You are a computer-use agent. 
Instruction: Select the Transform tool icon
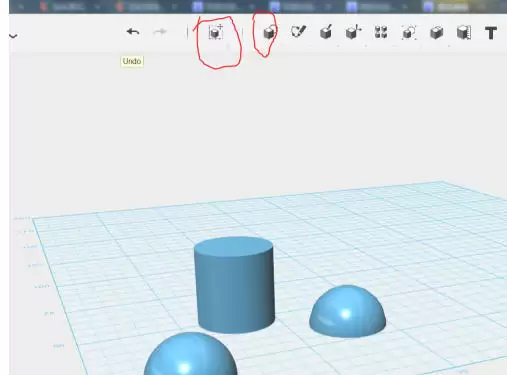point(216,32)
